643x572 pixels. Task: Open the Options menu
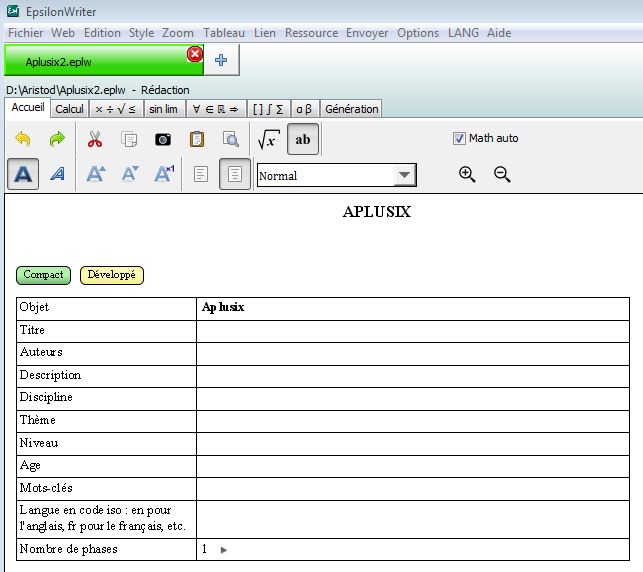tap(418, 33)
